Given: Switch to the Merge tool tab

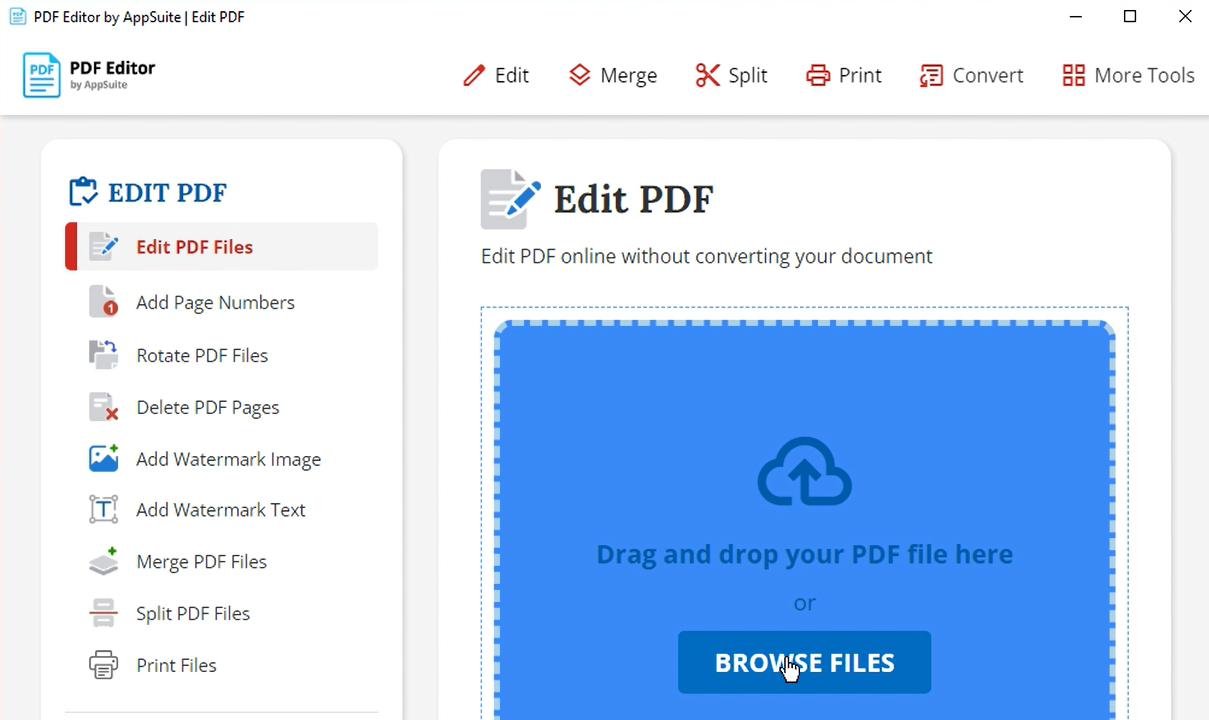Looking at the screenshot, I should [612, 75].
